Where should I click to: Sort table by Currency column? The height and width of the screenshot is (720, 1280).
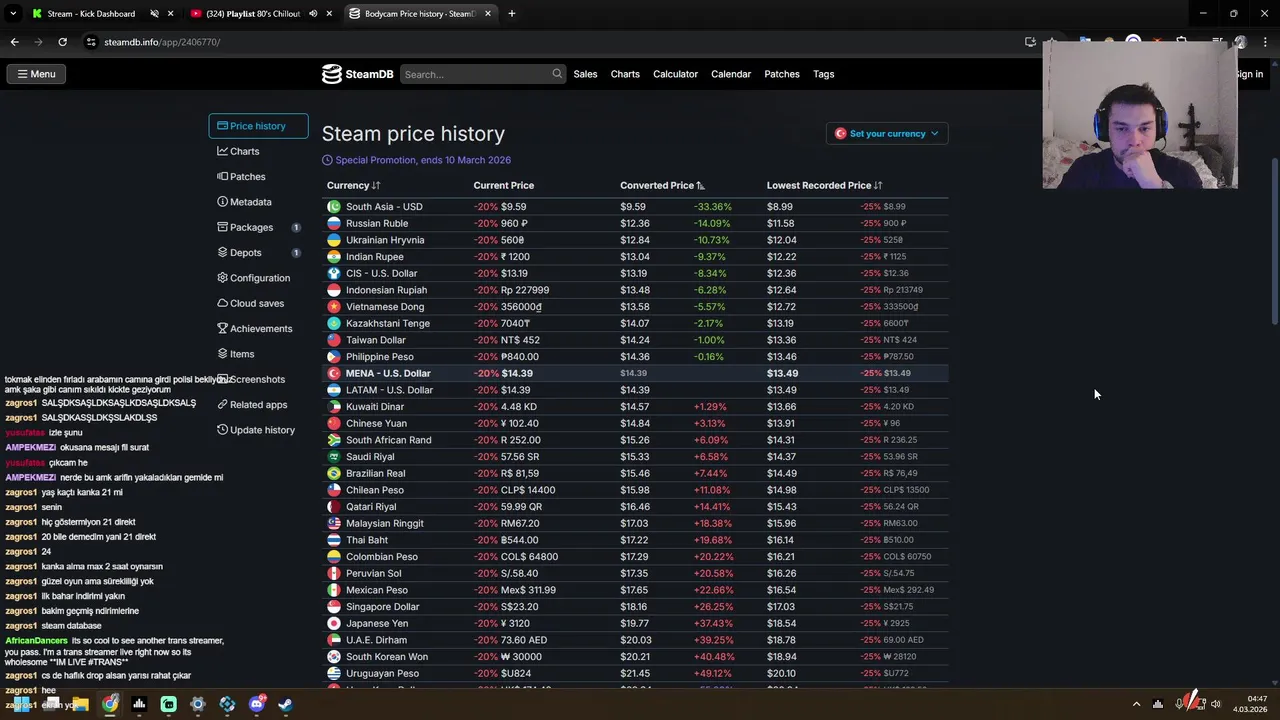[x=353, y=185]
